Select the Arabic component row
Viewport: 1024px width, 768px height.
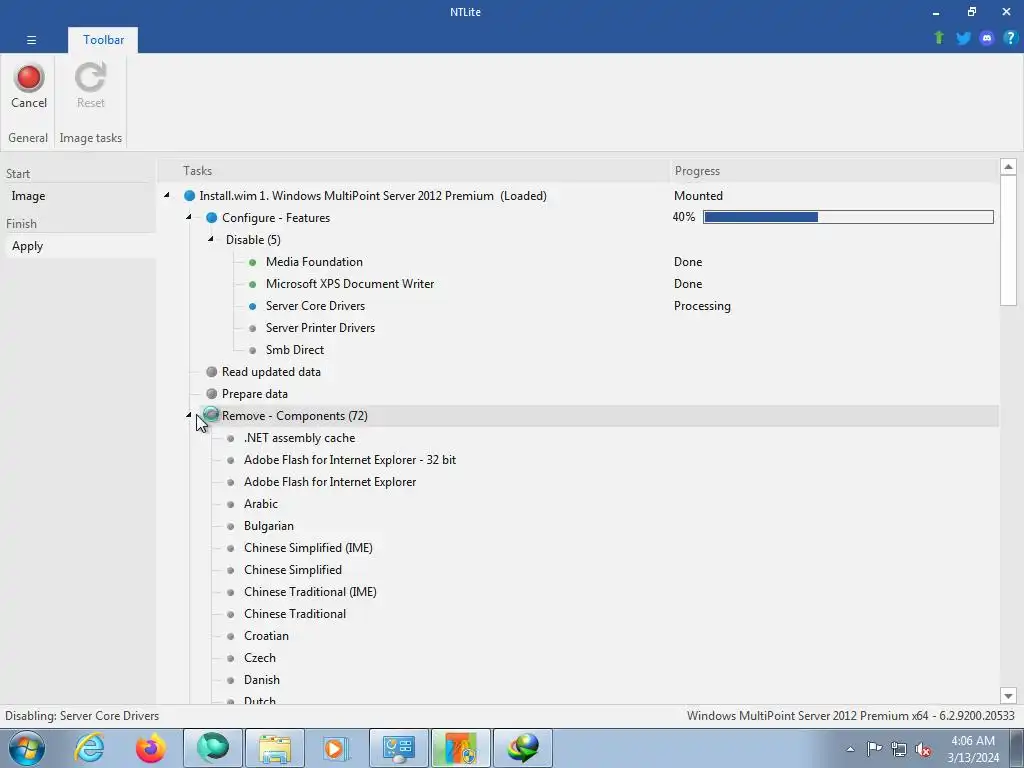coord(261,504)
